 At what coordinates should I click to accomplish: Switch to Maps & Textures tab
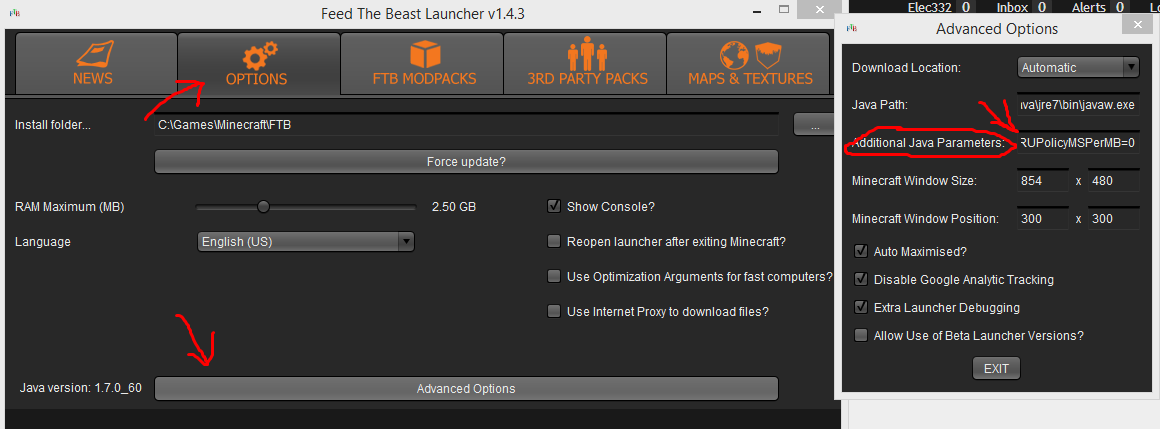[748, 63]
